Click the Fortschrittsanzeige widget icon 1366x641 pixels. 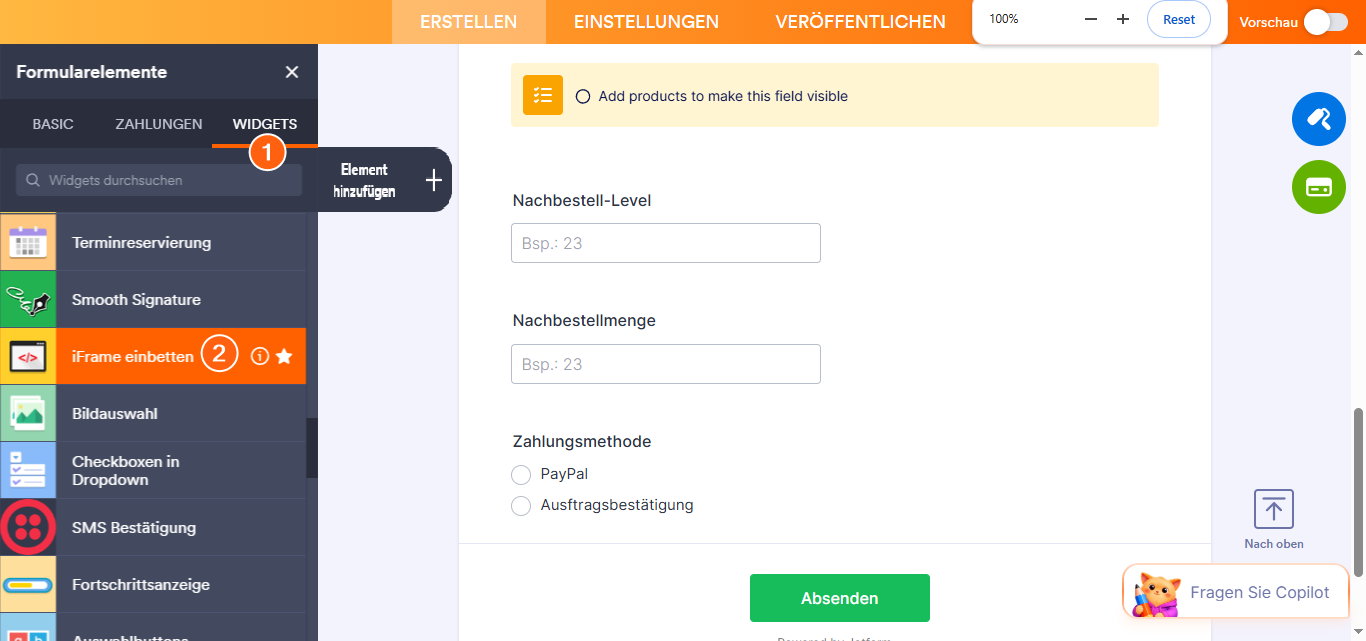[x=28, y=584]
